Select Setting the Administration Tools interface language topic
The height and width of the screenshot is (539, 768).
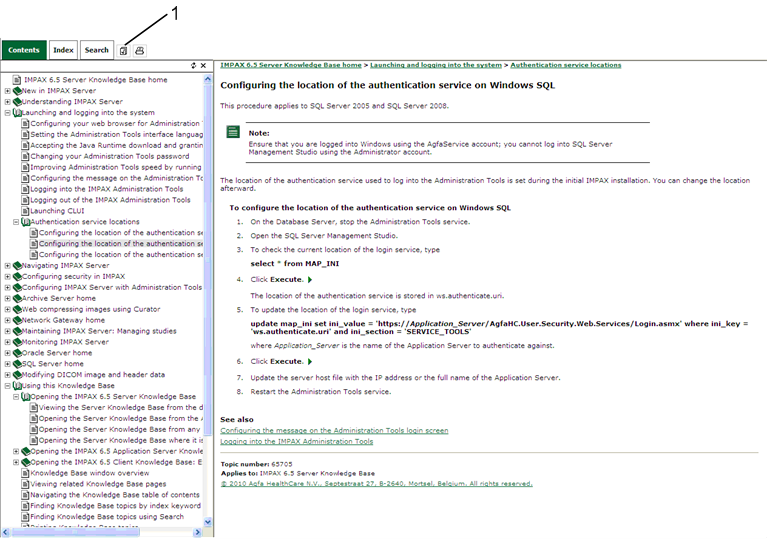point(117,135)
